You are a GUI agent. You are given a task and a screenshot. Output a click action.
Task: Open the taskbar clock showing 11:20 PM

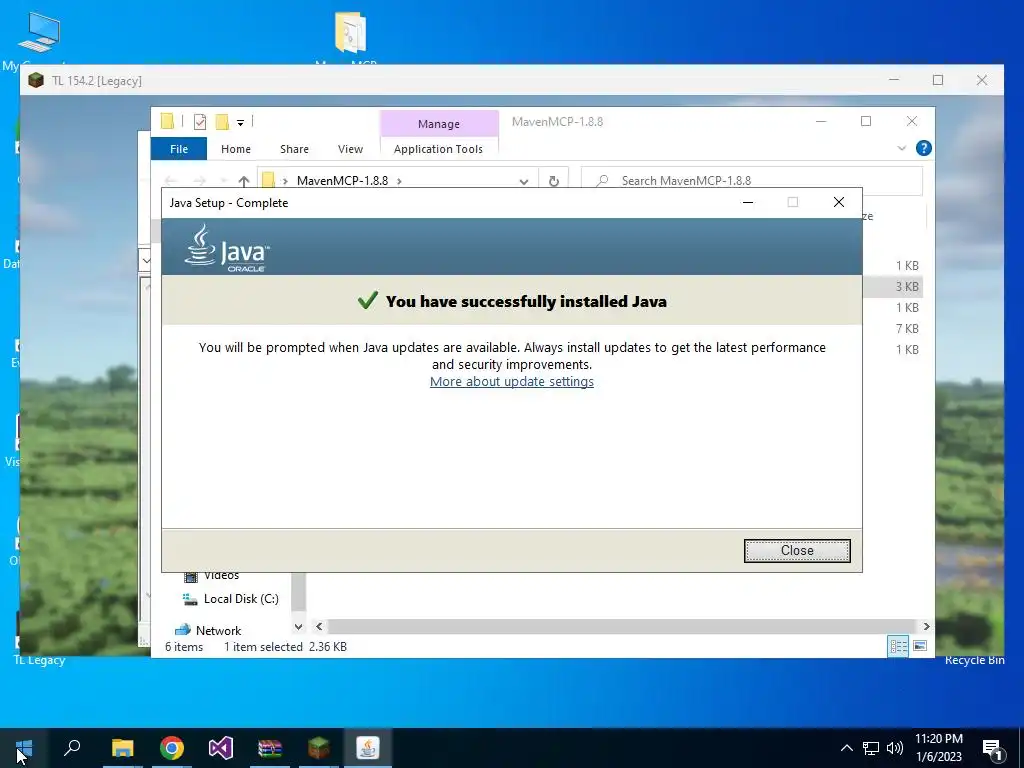point(938,748)
